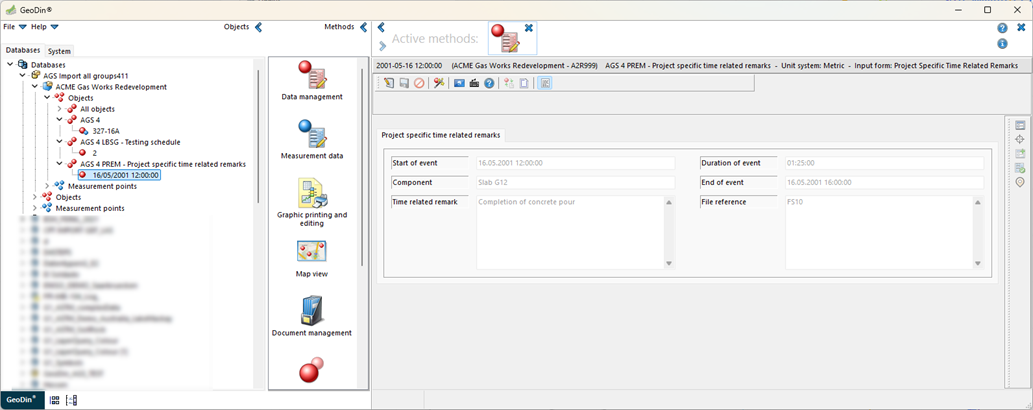This screenshot has width=1033, height=410.
Task: Switch to the System tab
Action: (59, 51)
